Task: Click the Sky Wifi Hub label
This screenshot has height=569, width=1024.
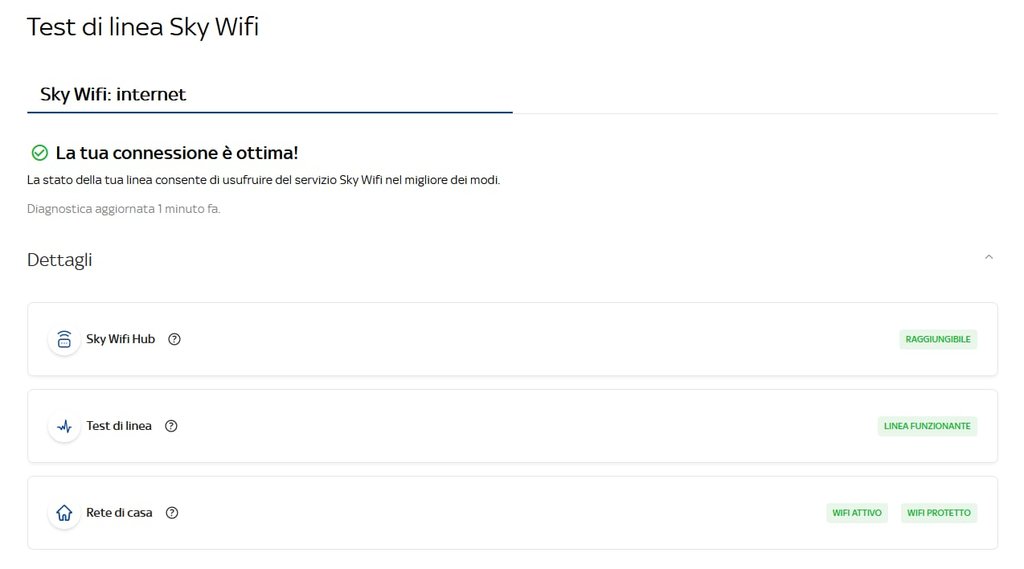Action: pyautogui.click(x=120, y=339)
